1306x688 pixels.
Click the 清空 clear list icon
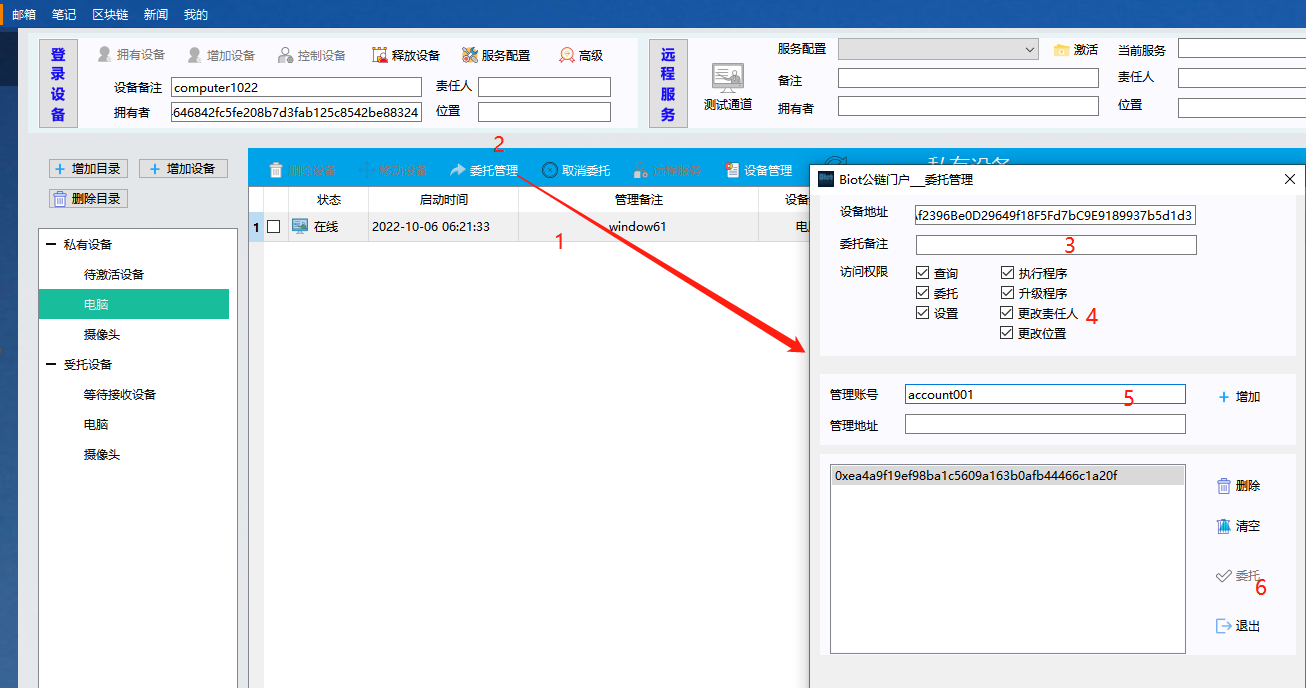[x=1224, y=526]
